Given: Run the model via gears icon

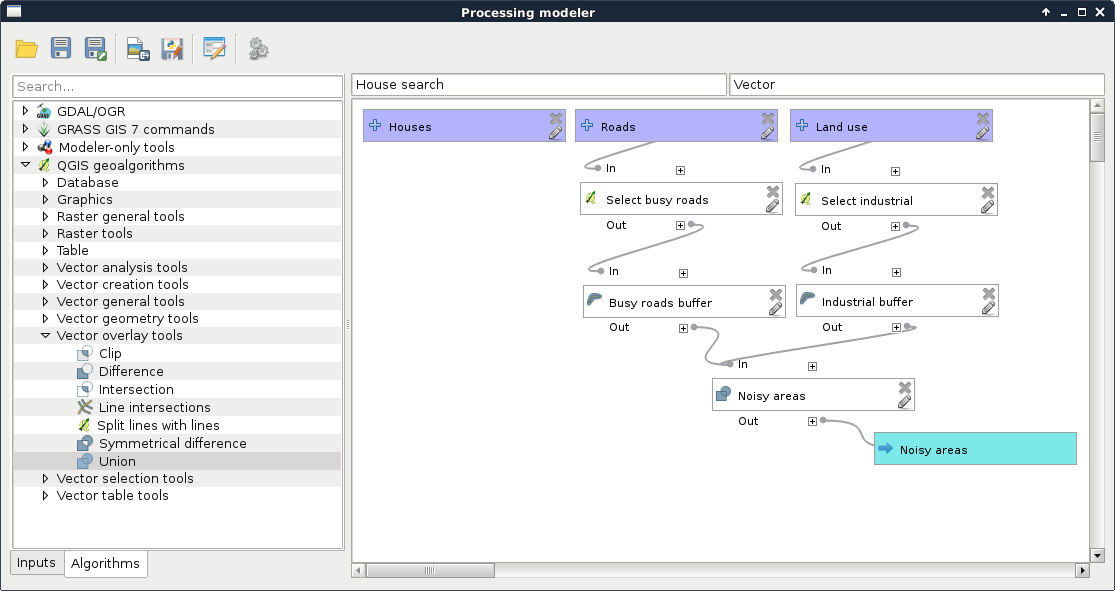Looking at the screenshot, I should 258,49.
